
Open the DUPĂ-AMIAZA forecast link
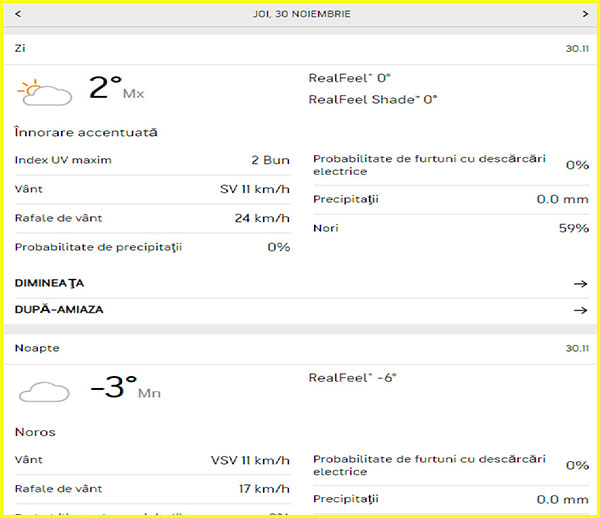click(x=59, y=309)
